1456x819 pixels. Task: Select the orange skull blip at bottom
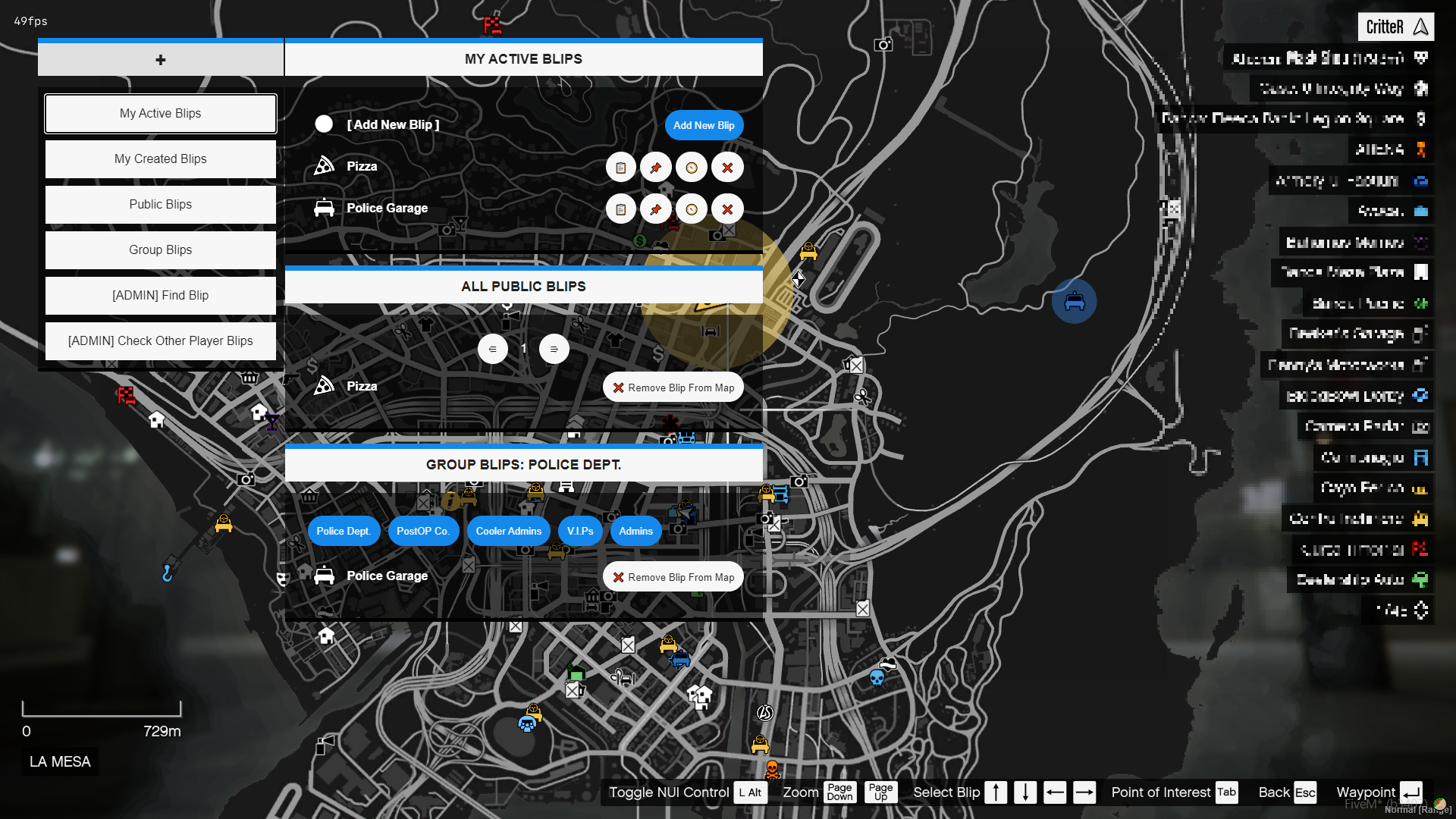tap(772, 770)
